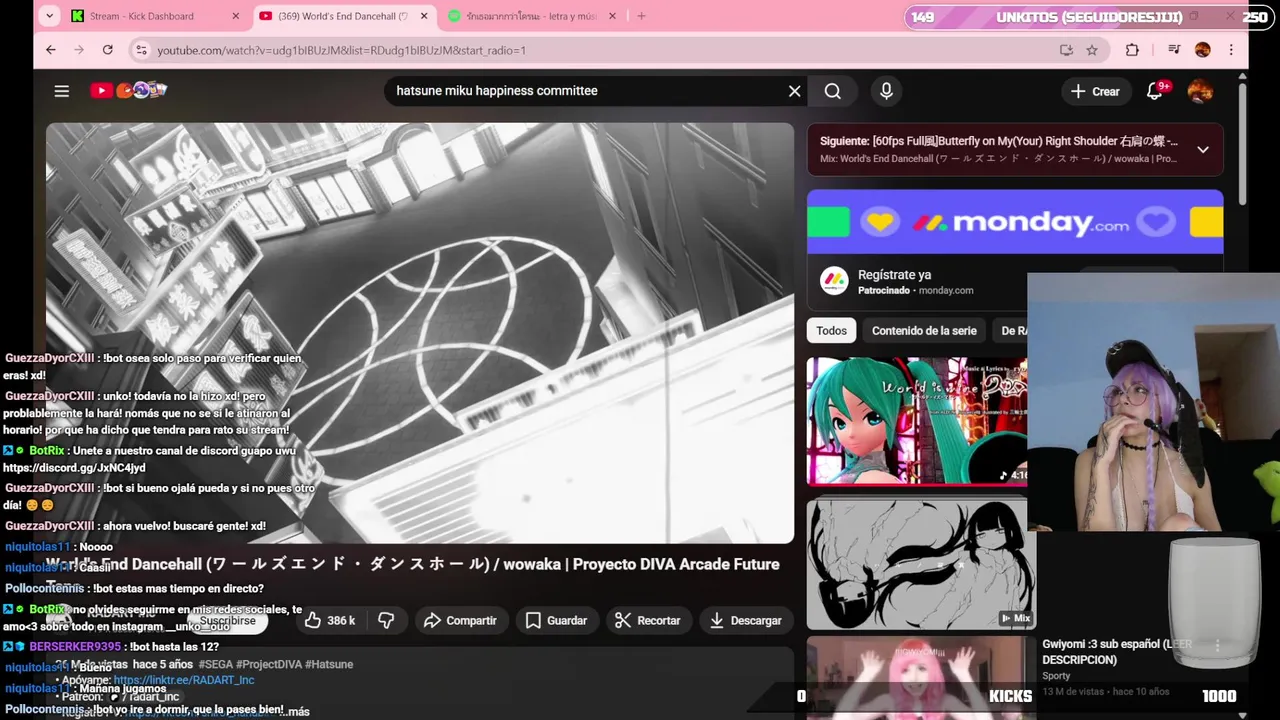
Task: Click the install app icon in address bar
Action: [1066, 50]
